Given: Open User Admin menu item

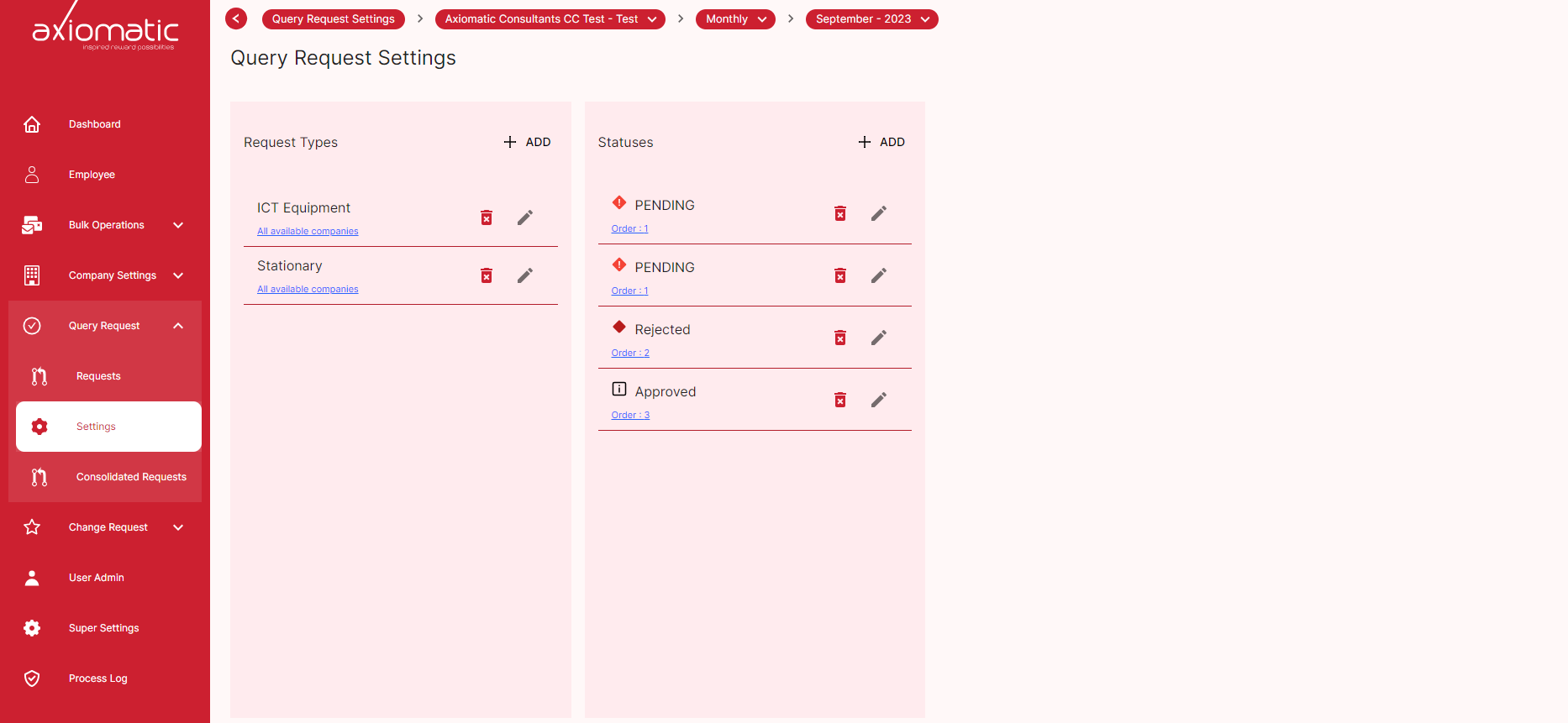Looking at the screenshot, I should click(105, 578).
